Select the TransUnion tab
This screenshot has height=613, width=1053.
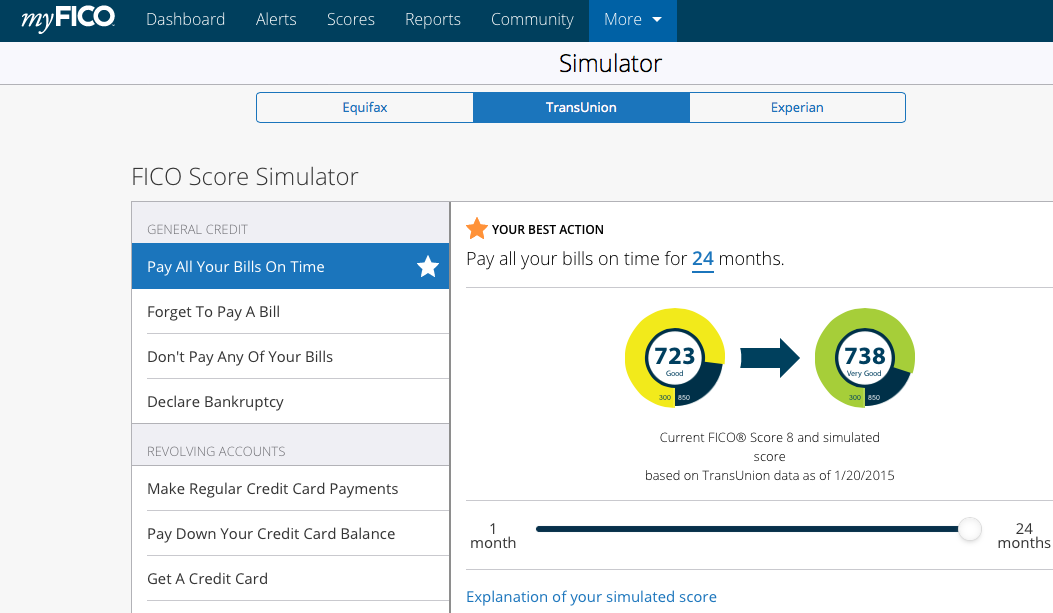pyautogui.click(x=581, y=107)
